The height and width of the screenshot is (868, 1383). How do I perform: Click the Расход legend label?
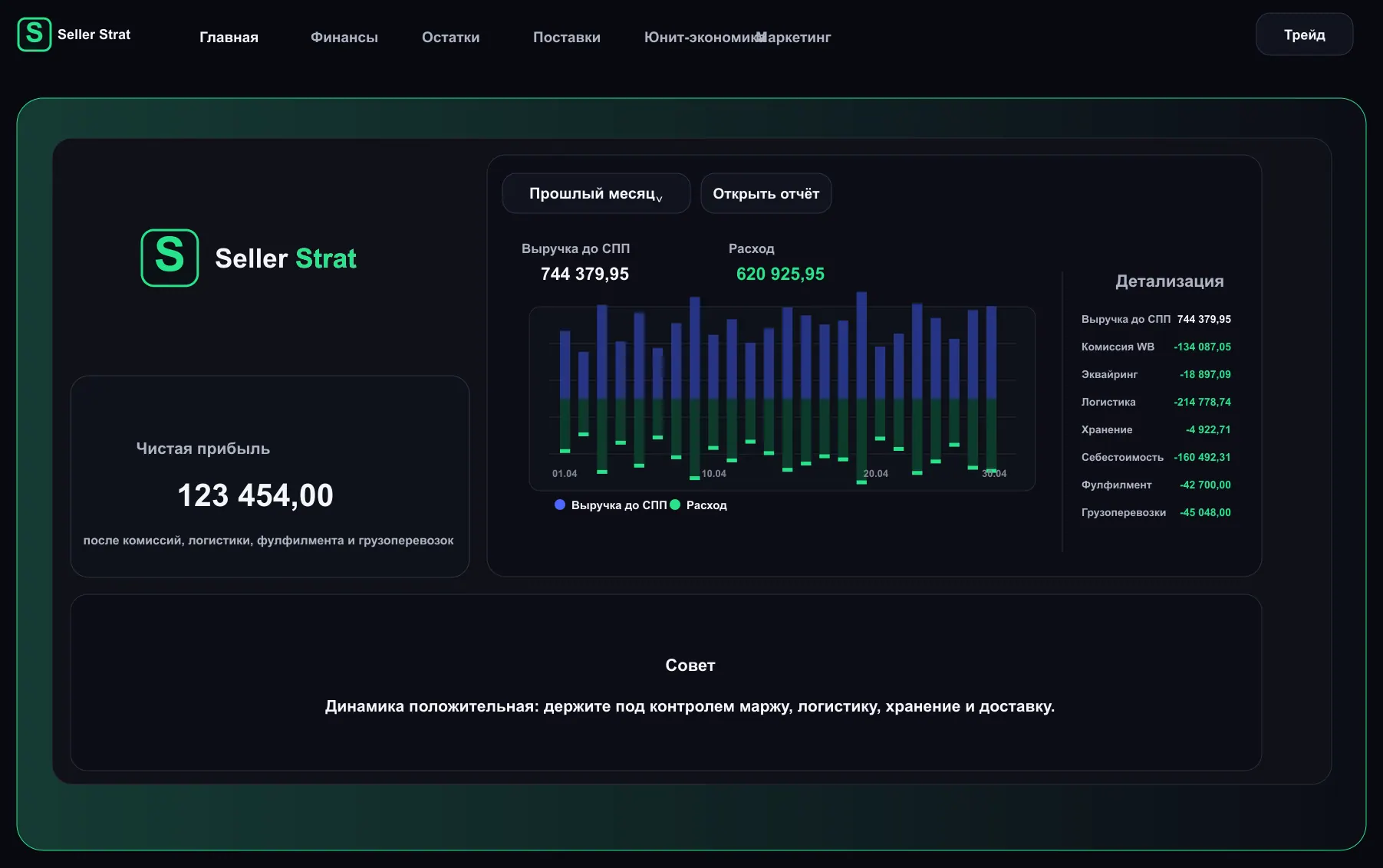click(x=706, y=505)
